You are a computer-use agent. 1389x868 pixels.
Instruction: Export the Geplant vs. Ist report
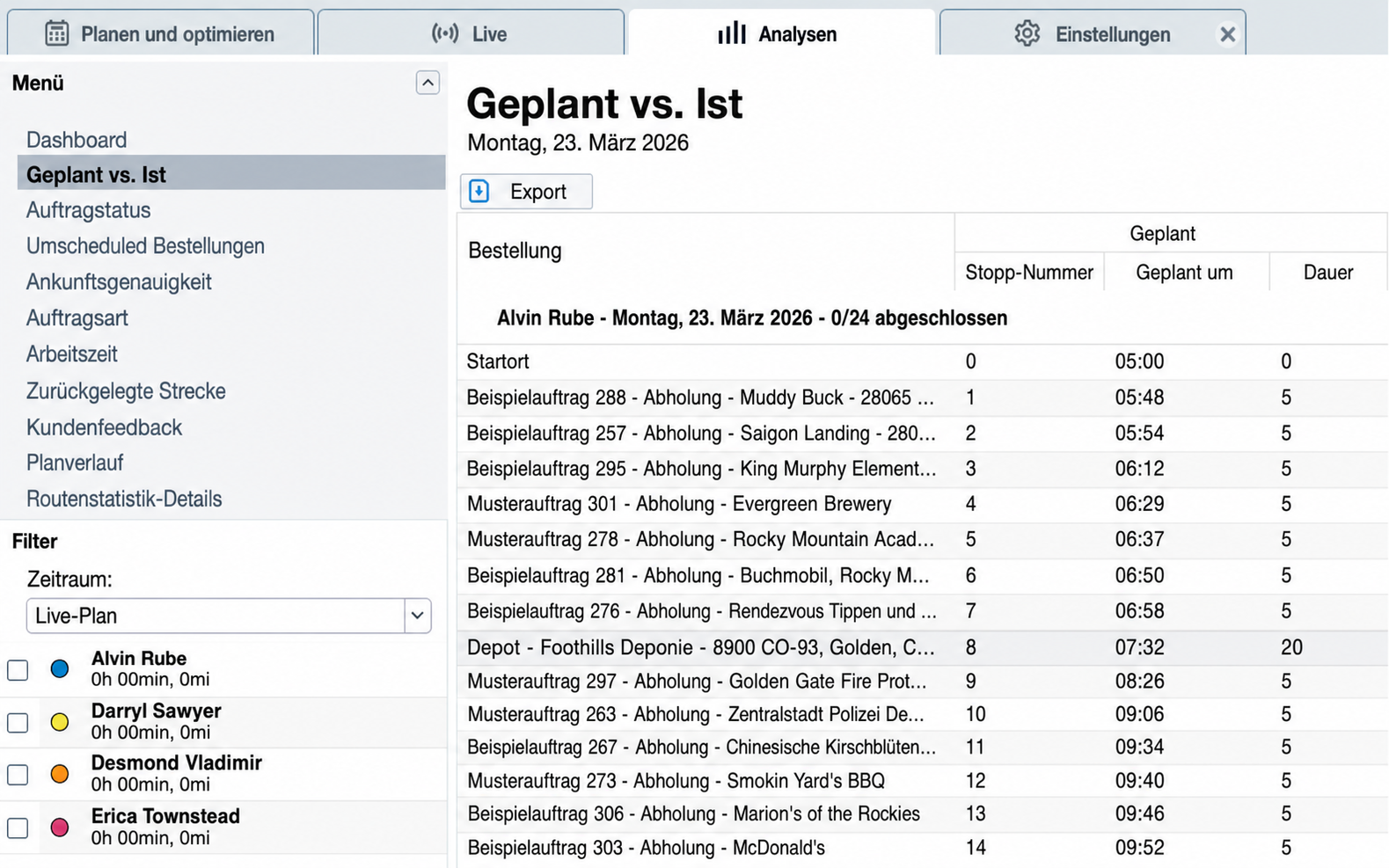(x=526, y=191)
